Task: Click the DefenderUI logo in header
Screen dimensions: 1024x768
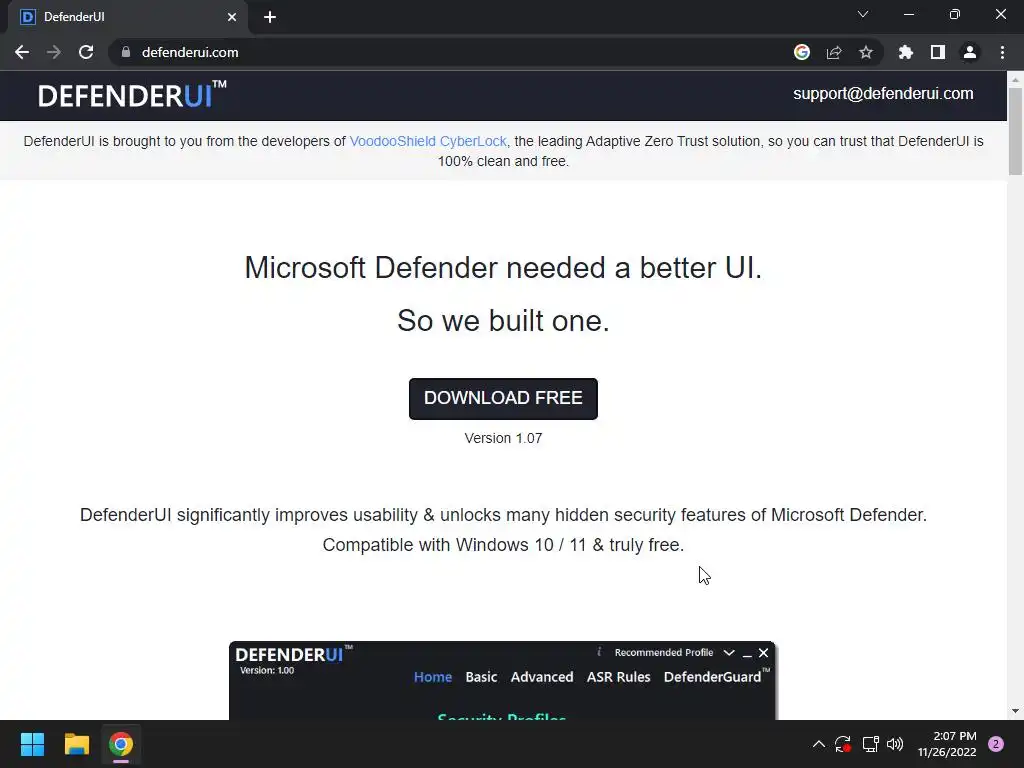Action: [x=132, y=95]
